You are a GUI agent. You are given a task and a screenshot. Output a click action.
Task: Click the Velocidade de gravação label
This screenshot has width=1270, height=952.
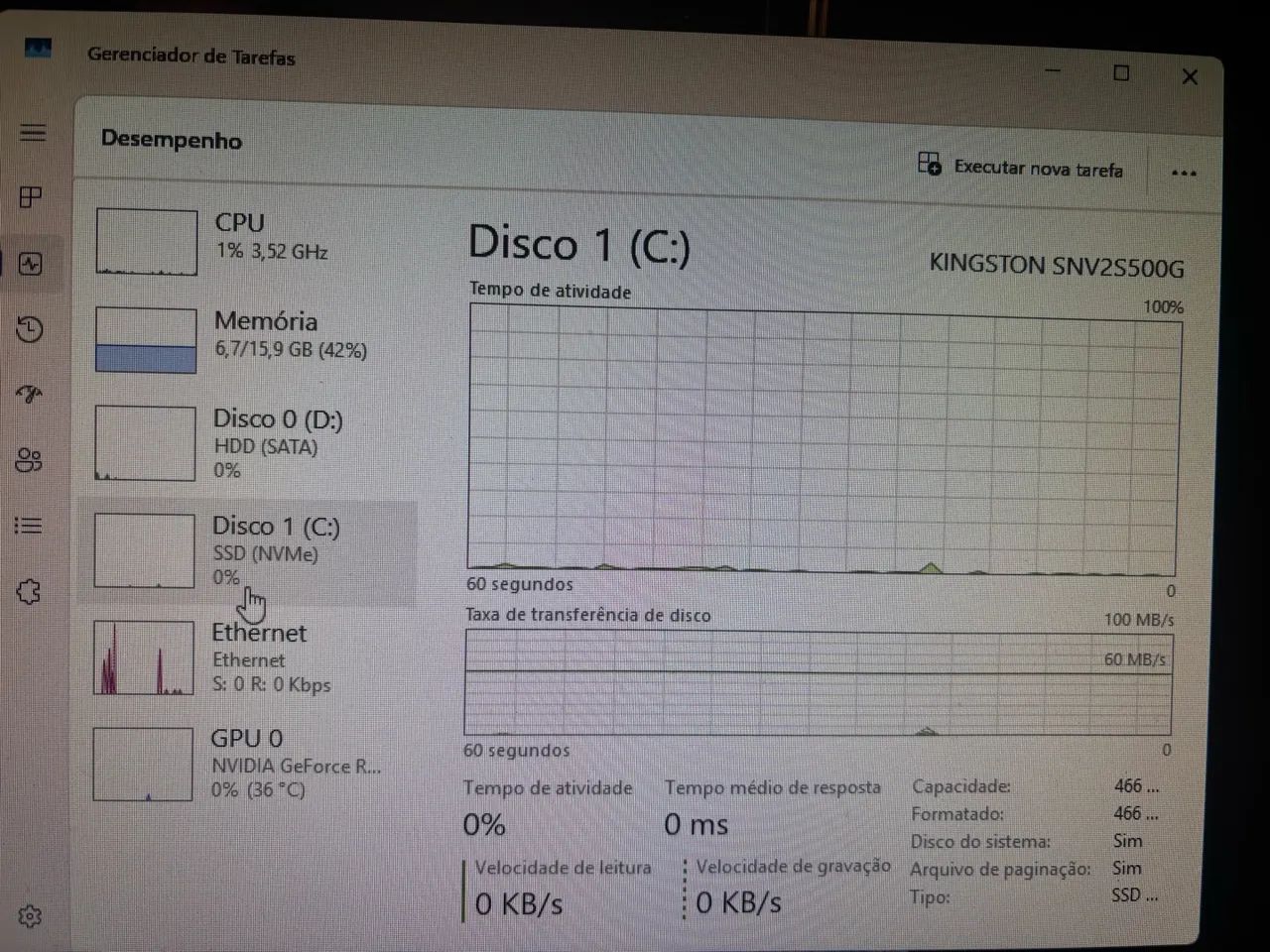[x=793, y=867]
